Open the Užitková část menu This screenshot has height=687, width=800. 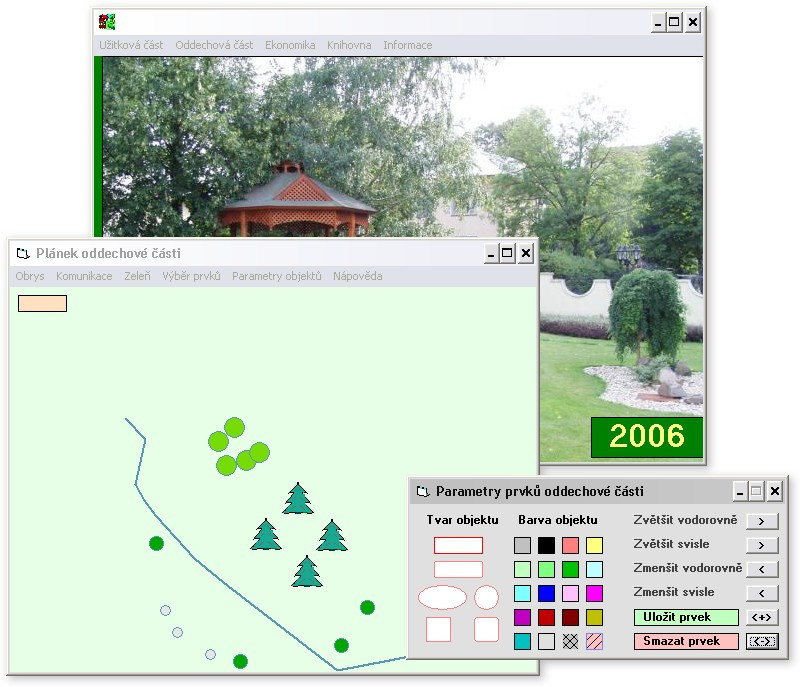pos(131,45)
